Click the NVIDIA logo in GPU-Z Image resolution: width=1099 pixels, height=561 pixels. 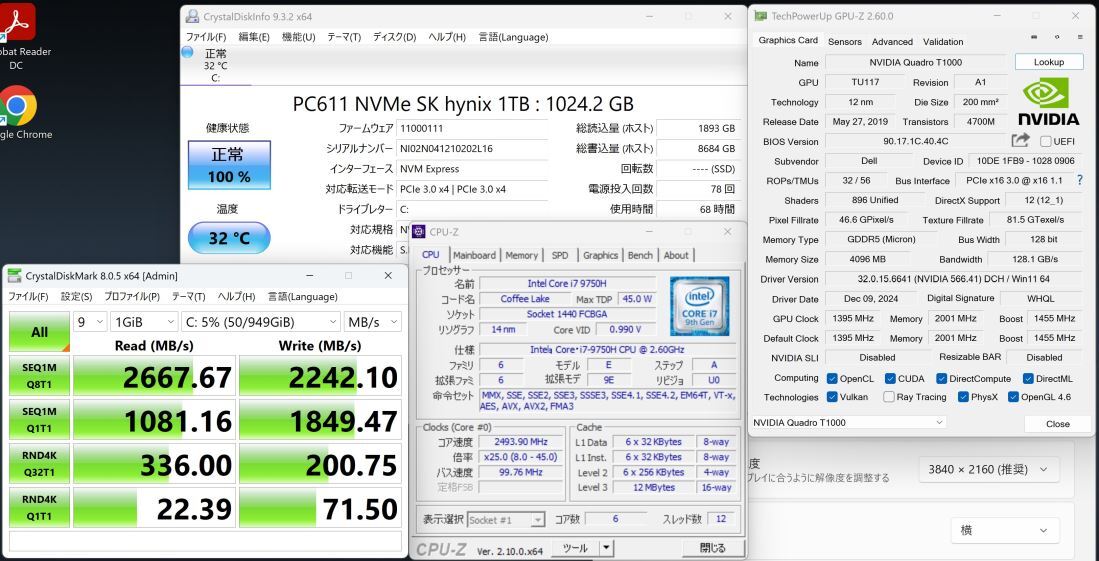(1049, 101)
